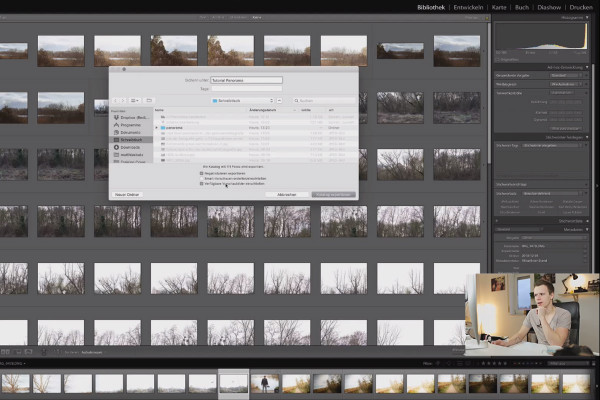Click the Tags input field
This screenshot has width=600, height=400.
click(246, 88)
